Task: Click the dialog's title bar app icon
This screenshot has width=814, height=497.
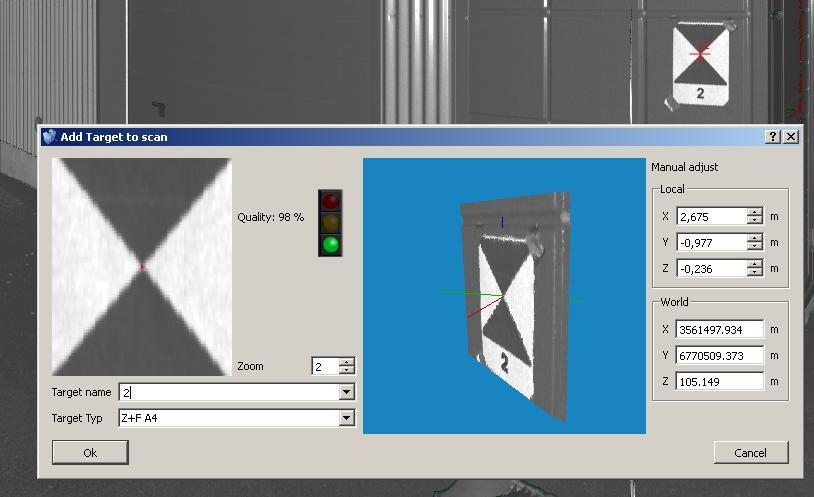Action: click(x=49, y=137)
